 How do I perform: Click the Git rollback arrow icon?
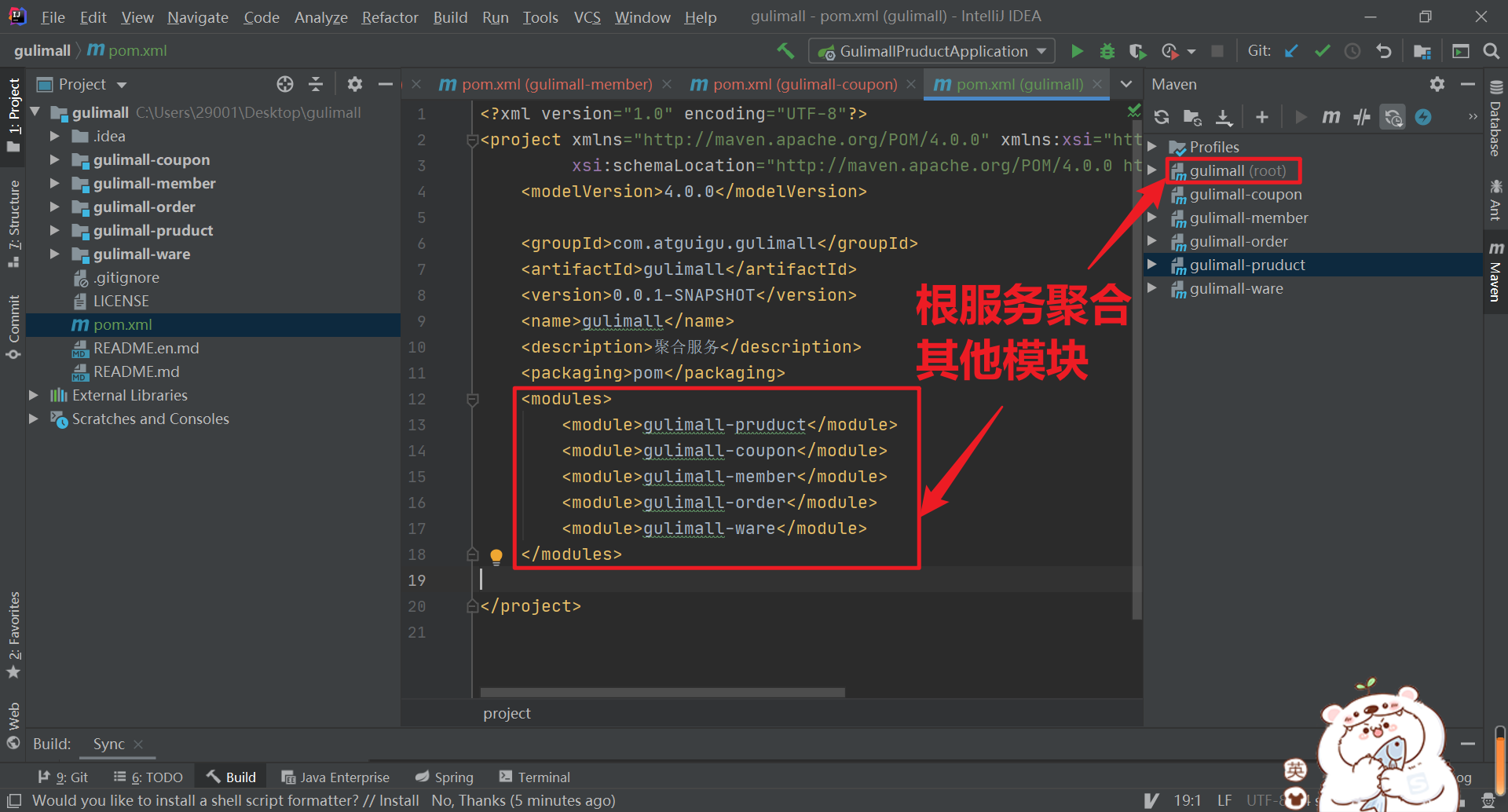1383,51
